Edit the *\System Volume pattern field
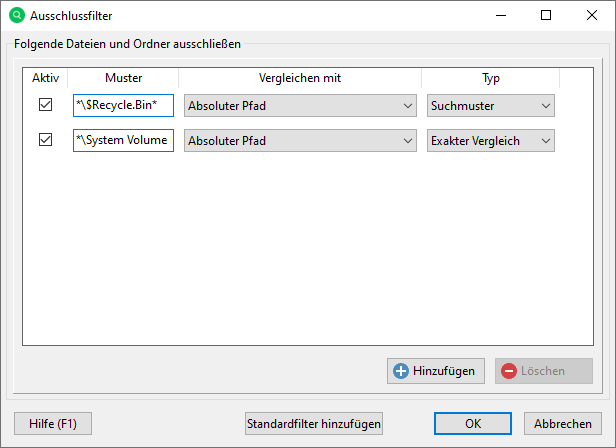The width and height of the screenshot is (616, 448). [x=123, y=140]
